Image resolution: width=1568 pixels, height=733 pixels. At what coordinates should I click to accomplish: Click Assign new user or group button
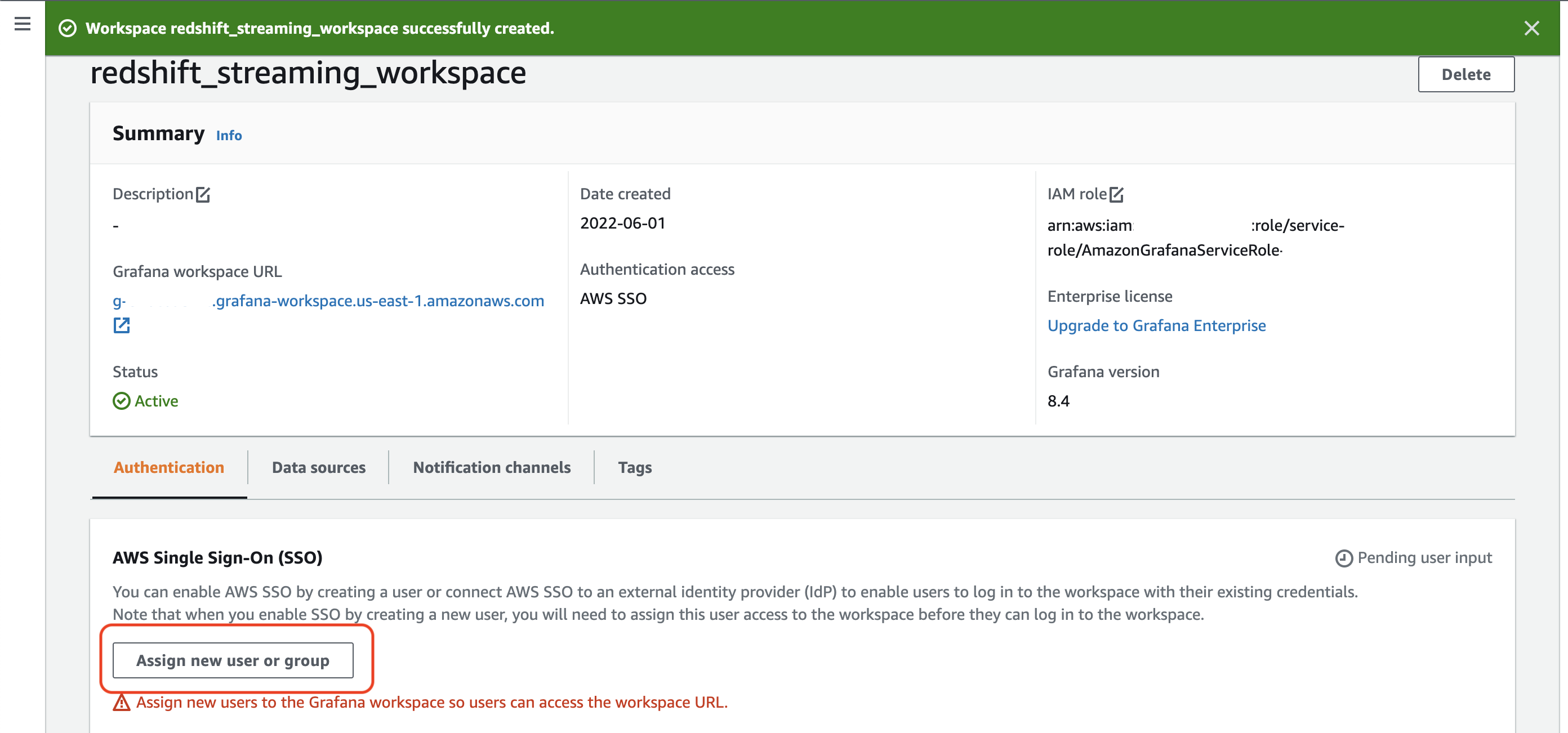pyautogui.click(x=233, y=660)
